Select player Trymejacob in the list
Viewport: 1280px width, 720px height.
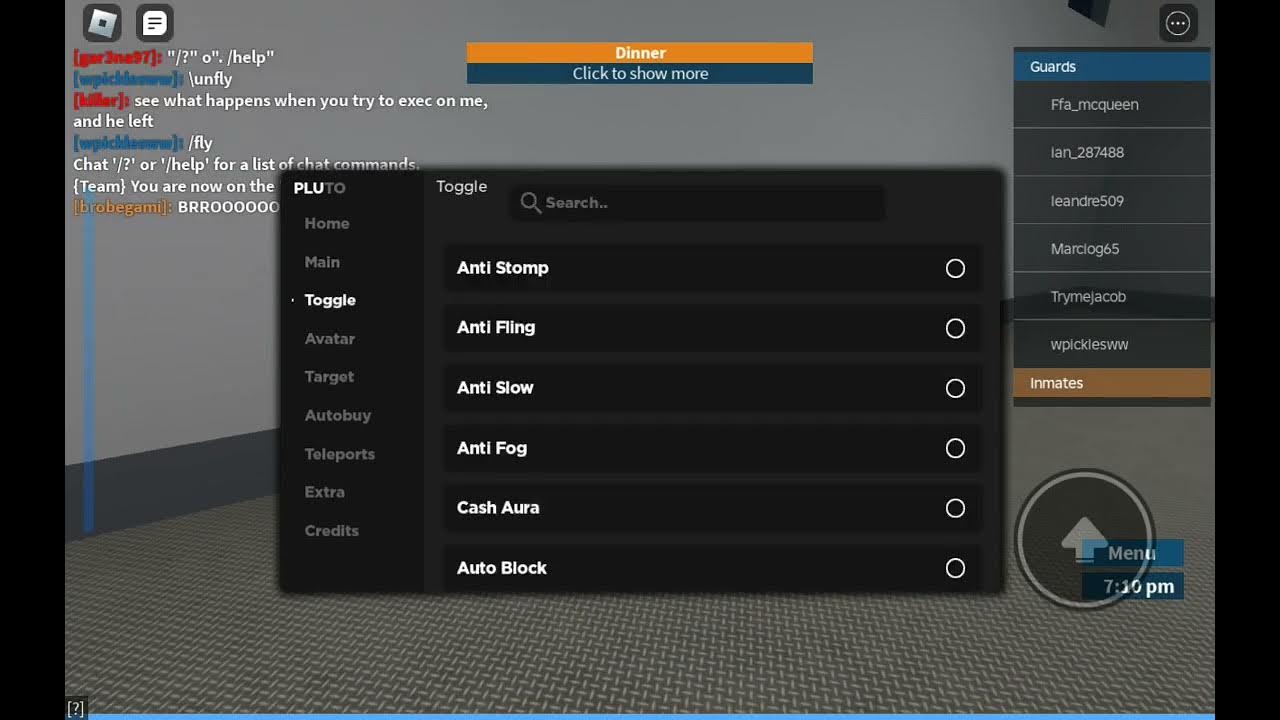point(1112,297)
